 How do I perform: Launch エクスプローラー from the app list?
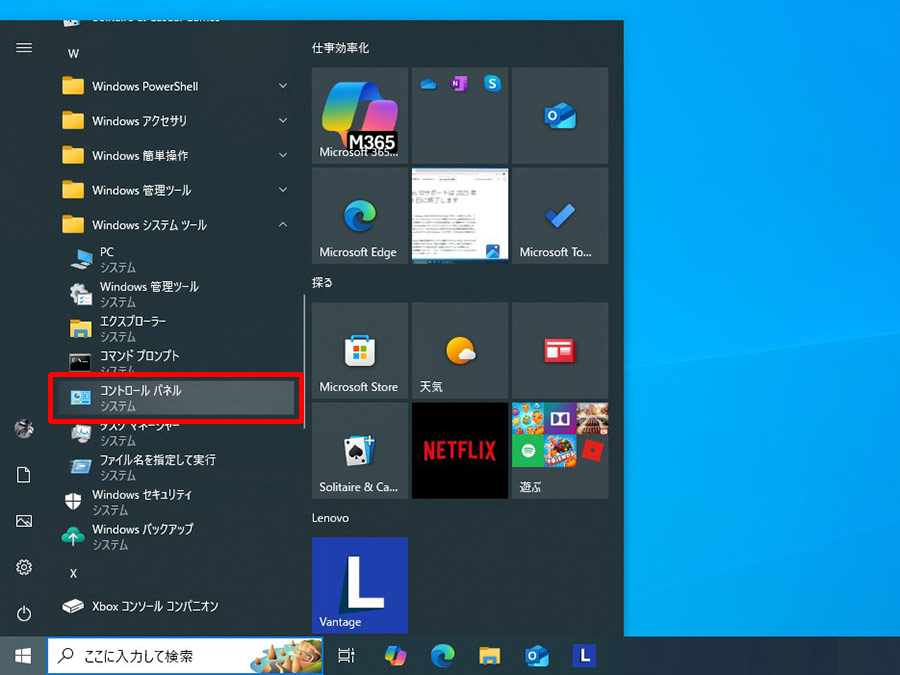(174, 328)
